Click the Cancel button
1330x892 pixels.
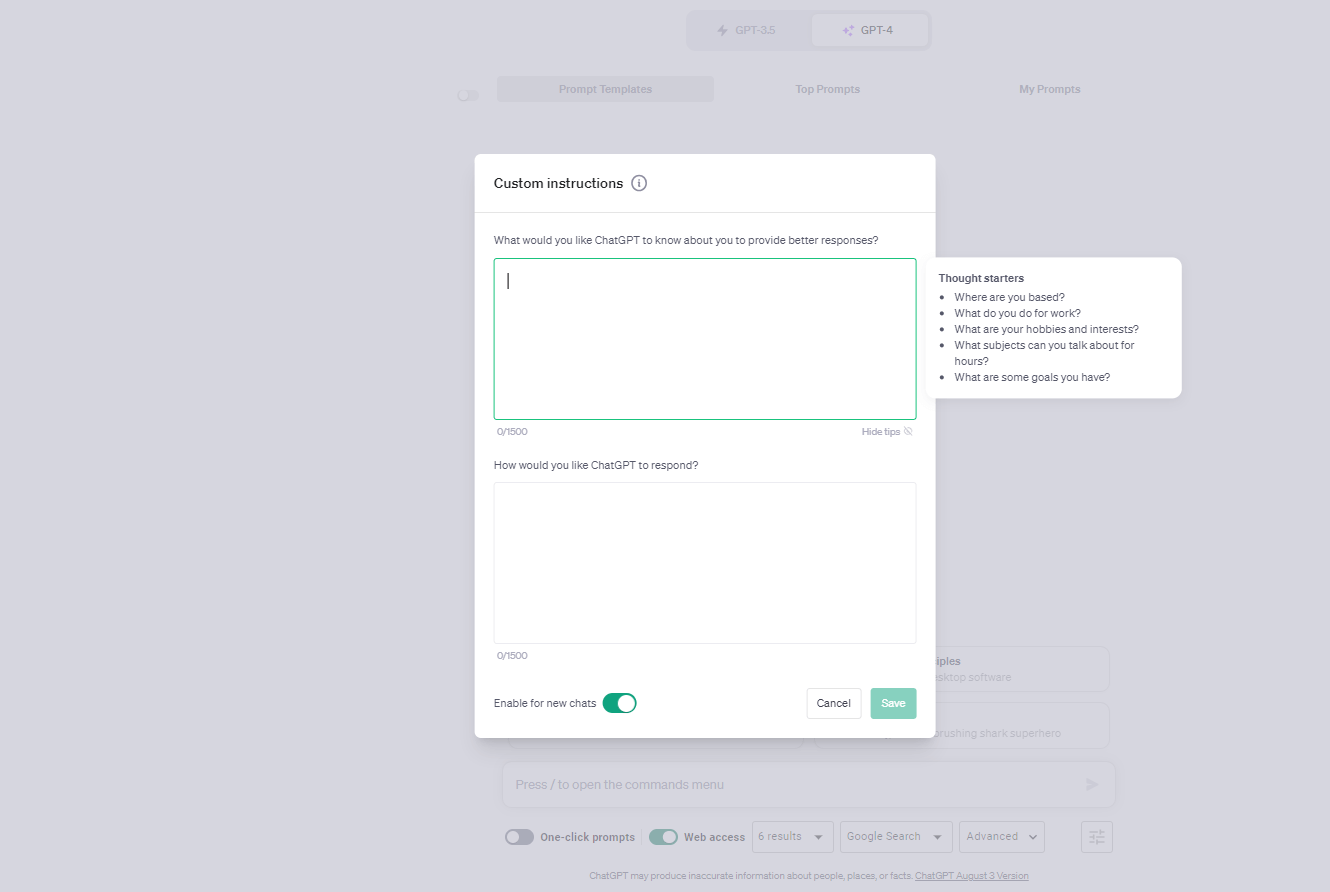[834, 703]
